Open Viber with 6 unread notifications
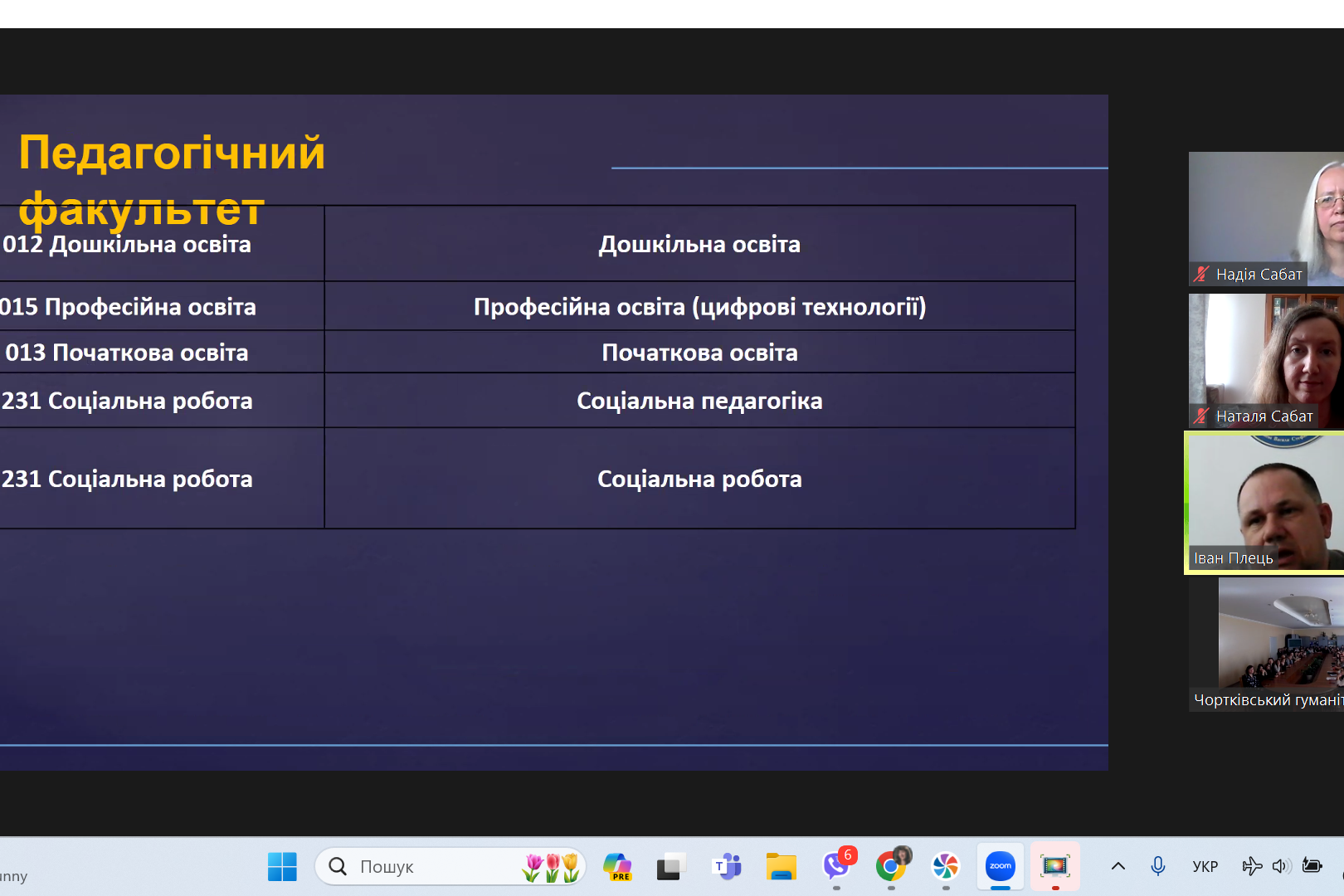Screen dimensions: 1344x896 tap(836, 867)
